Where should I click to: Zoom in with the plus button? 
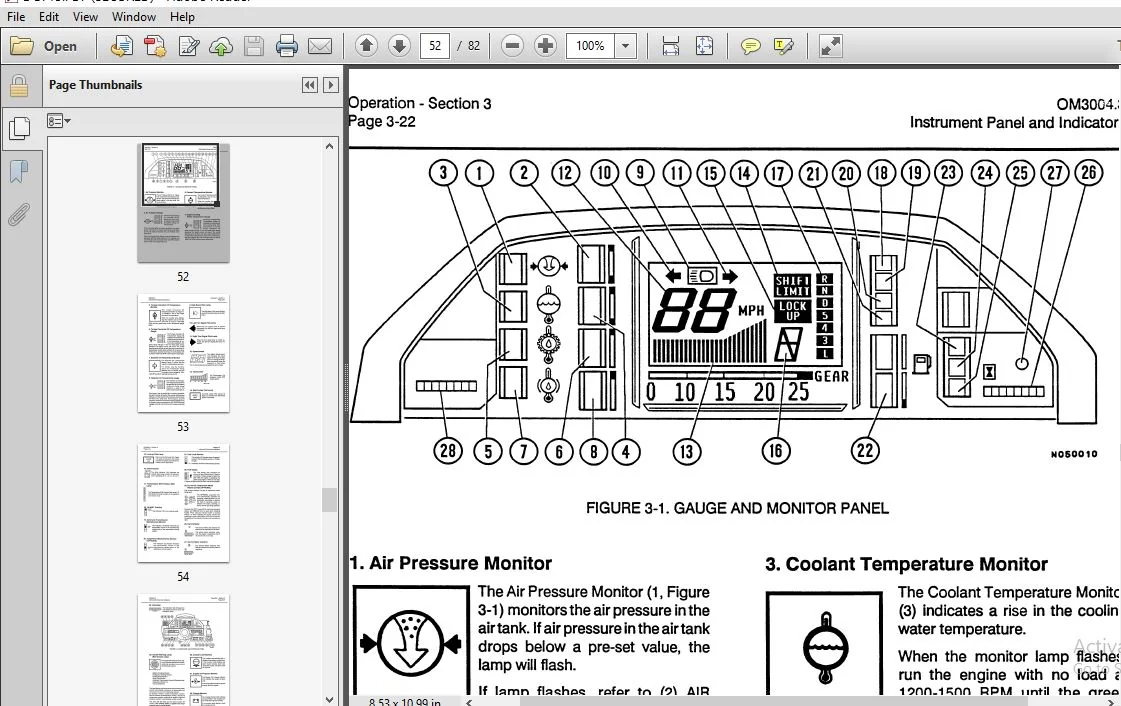click(x=545, y=46)
